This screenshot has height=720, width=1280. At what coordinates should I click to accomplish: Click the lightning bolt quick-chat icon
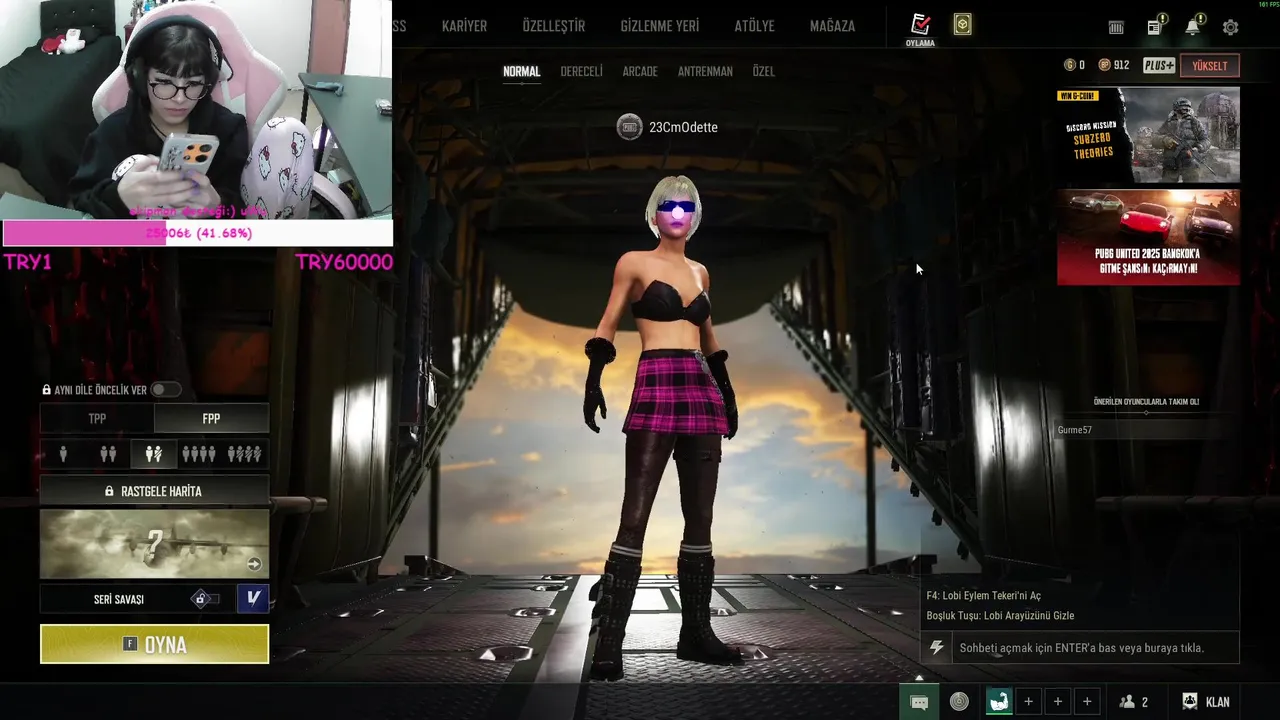[x=937, y=648]
